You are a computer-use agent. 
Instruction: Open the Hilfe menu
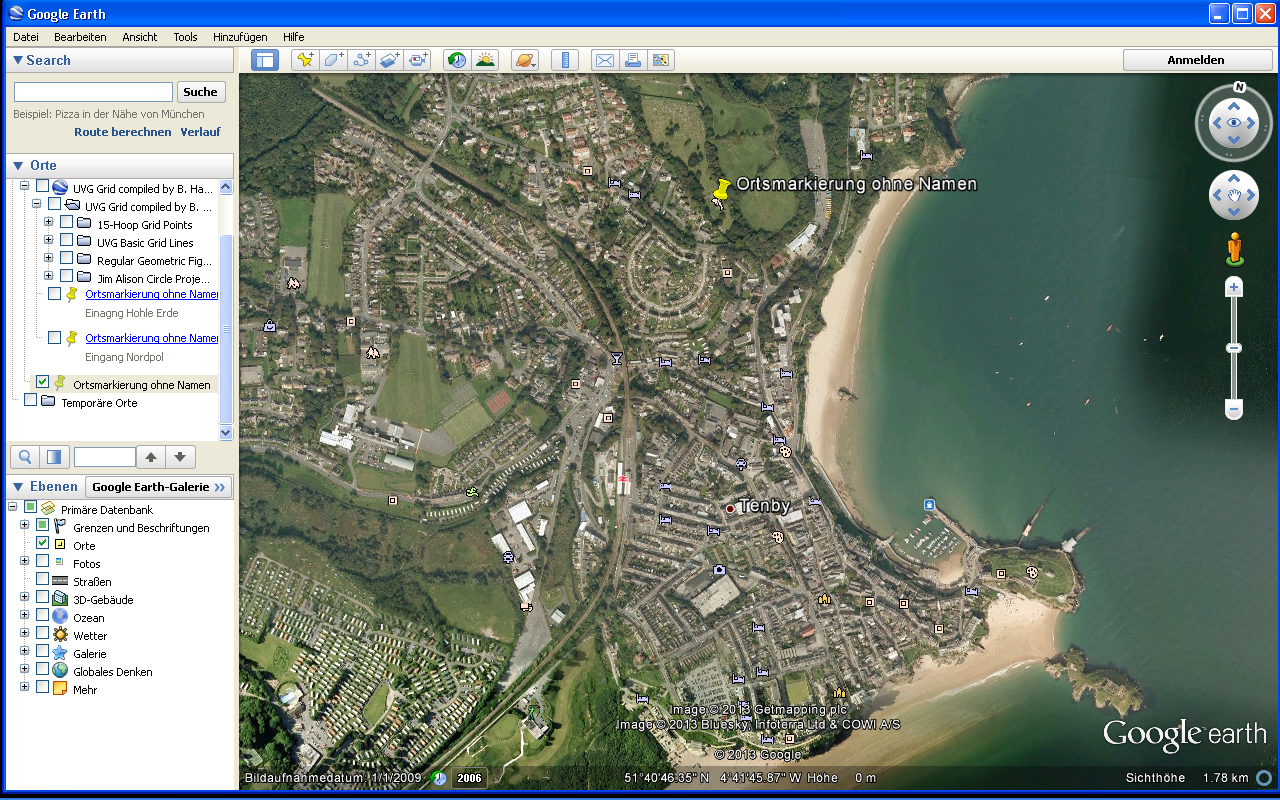point(293,37)
